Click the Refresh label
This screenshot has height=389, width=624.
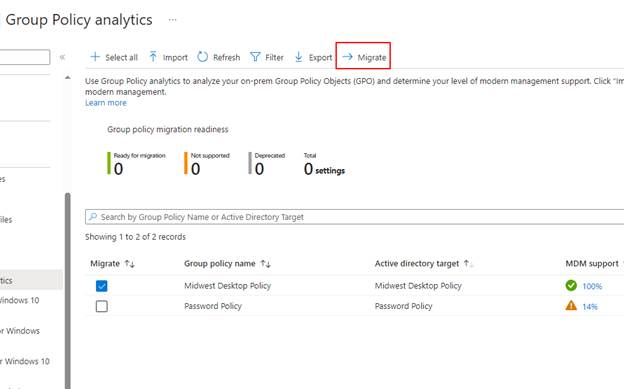pos(226,57)
